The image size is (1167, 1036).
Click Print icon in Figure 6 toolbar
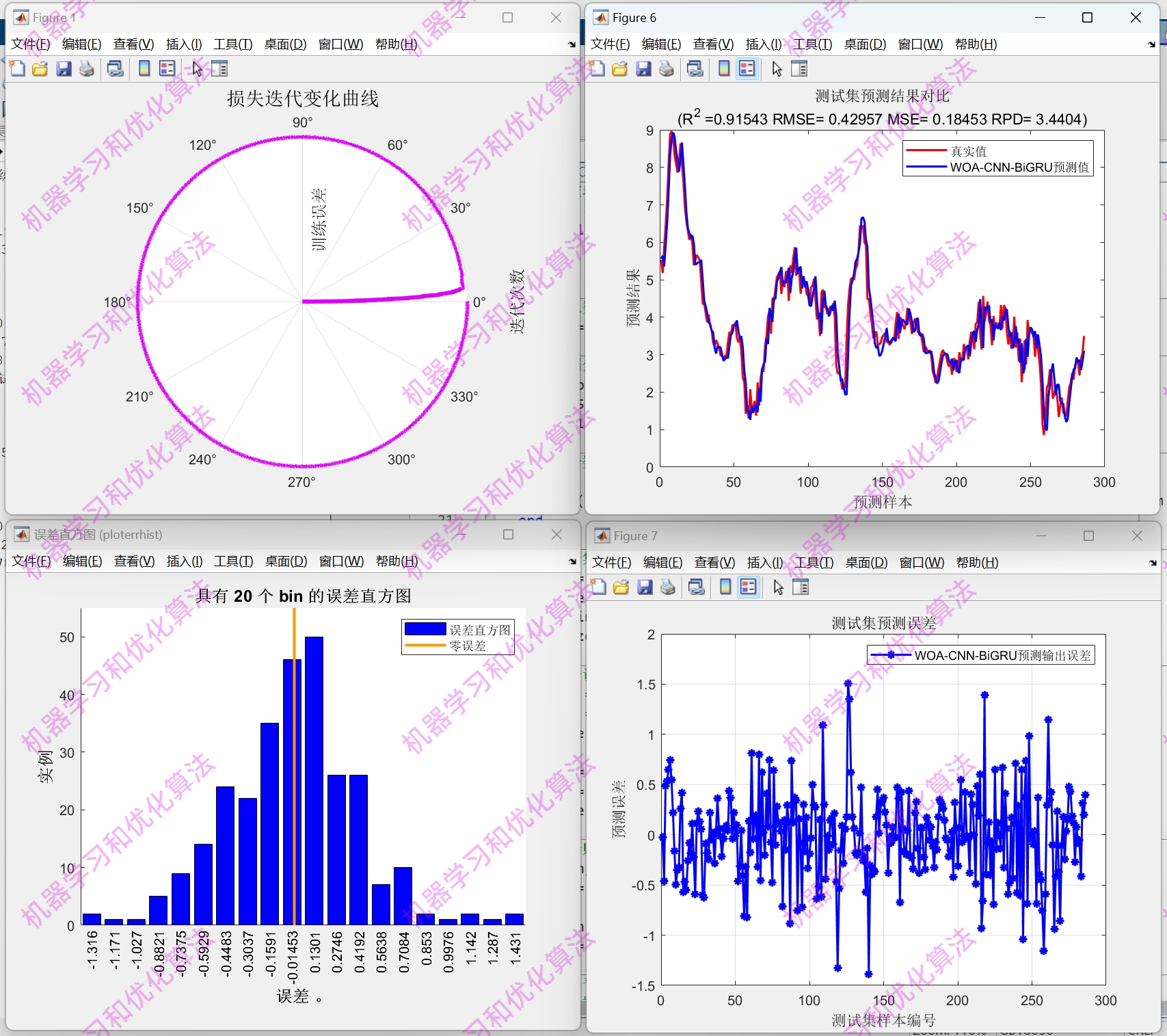[x=667, y=68]
